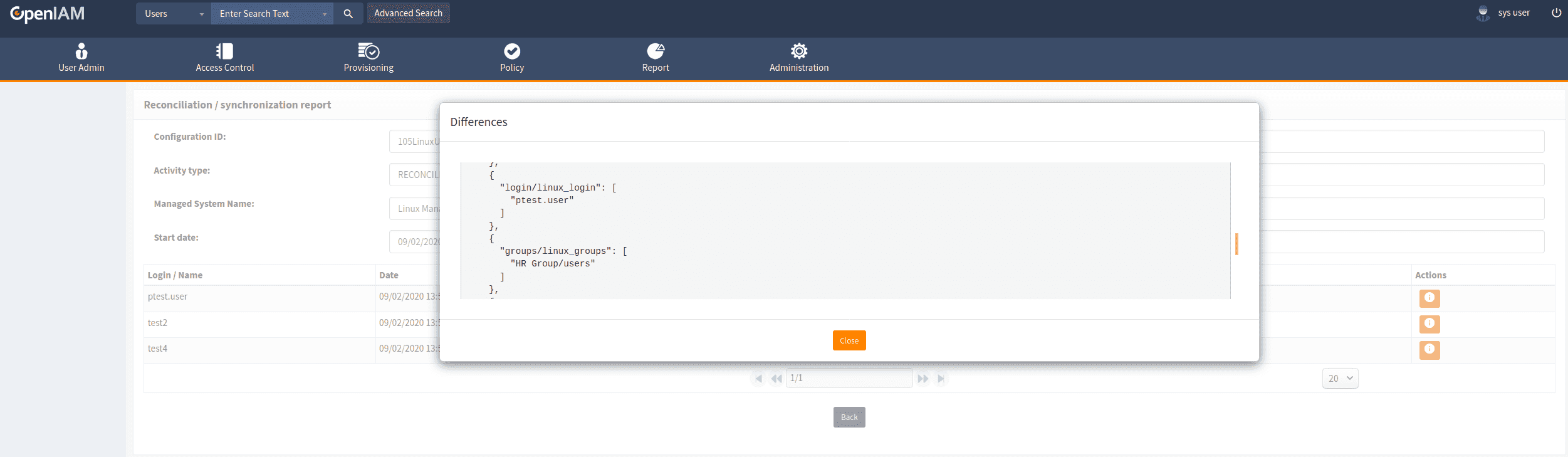
Task: Click the power logout icon
Action: coord(1556,13)
